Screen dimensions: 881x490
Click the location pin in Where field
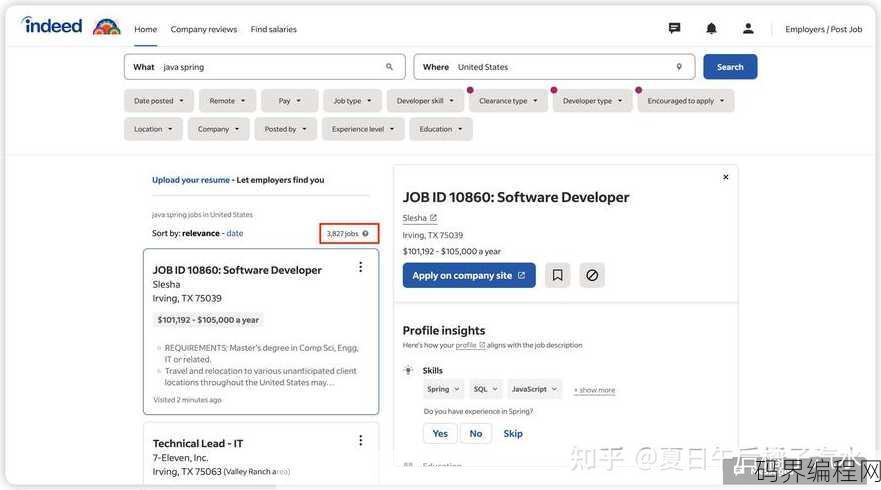(679, 67)
